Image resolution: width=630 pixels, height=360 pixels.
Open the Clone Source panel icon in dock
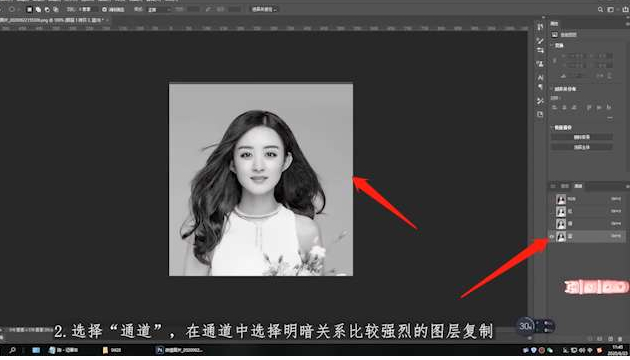[540, 64]
